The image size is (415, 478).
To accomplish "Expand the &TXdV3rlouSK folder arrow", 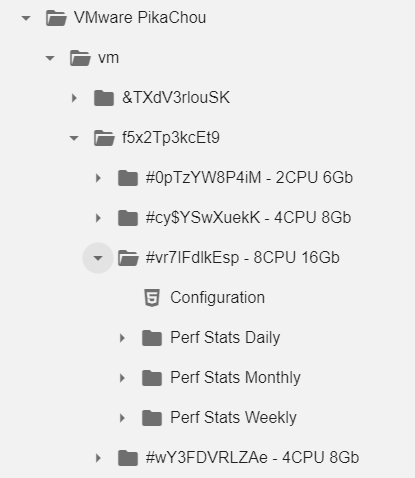I will click(x=74, y=98).
